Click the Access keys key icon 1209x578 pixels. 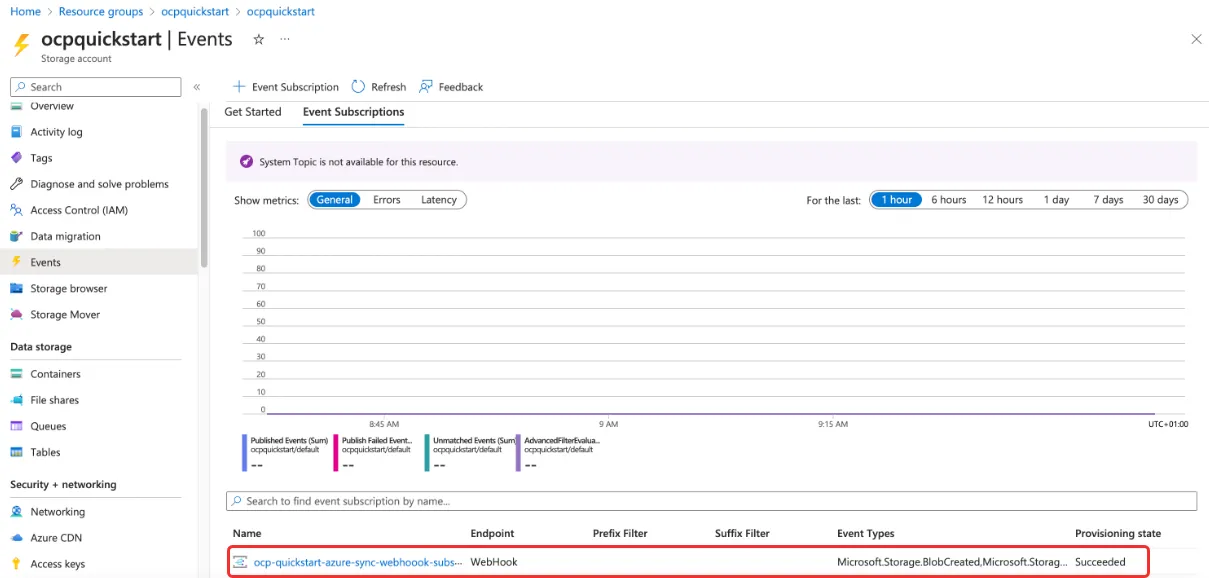16,564
